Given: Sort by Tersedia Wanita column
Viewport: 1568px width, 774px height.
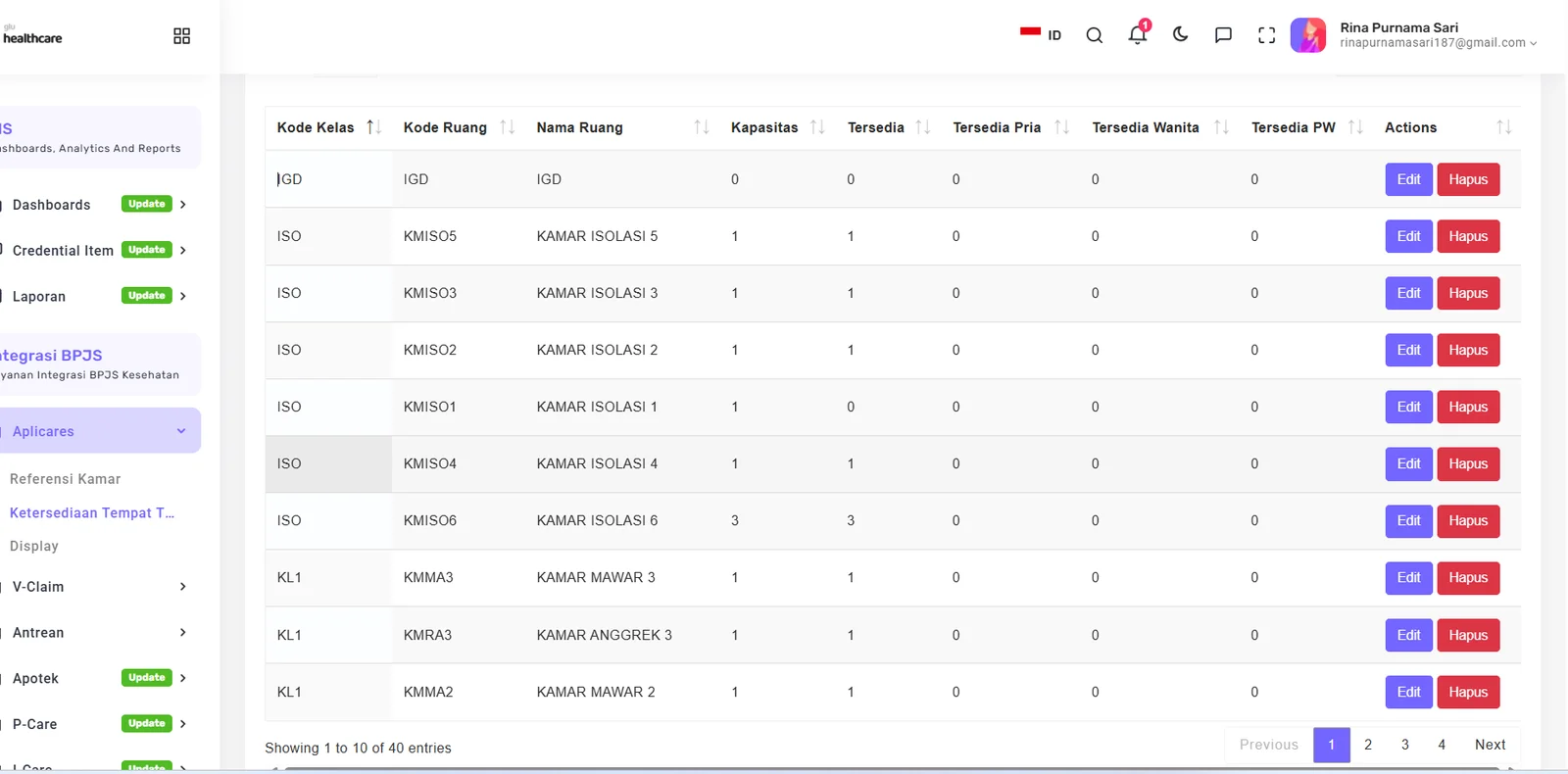Looking at the screenshot, I should click(x=1160, y=127).
